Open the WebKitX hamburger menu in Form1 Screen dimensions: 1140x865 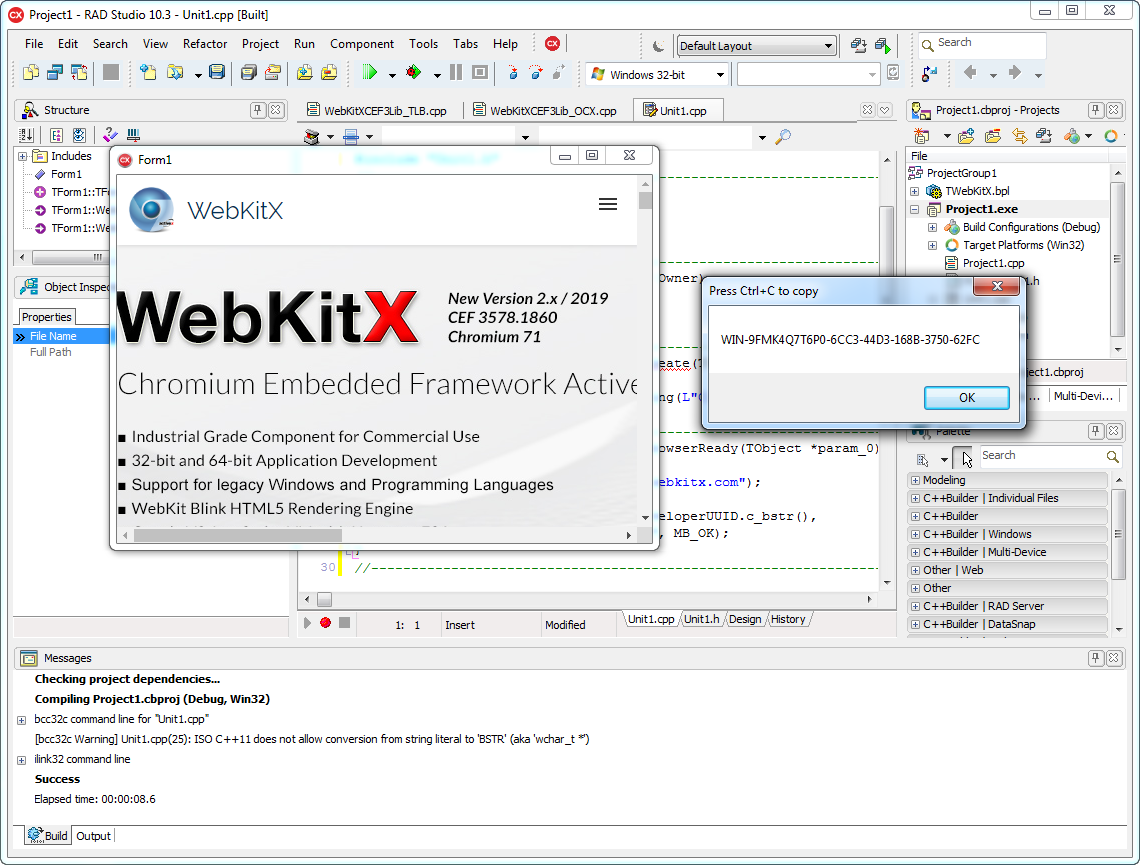coord(608,204)
